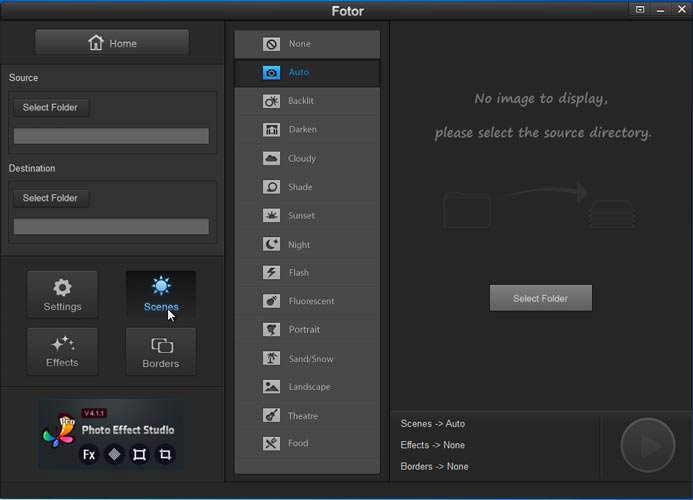The width and height of the screenshot is (693, 500).
Task: Select the Backlit scene icon
Action: 271,101
